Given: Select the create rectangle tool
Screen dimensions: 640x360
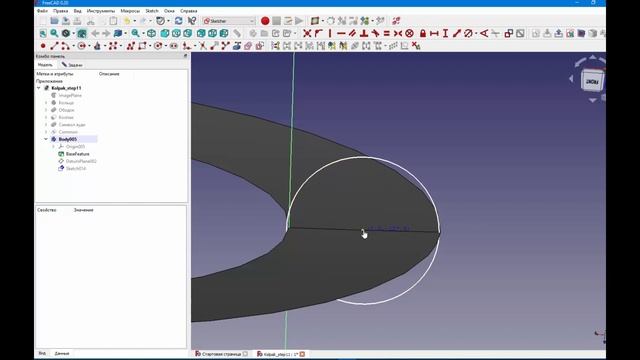Looking at the screenshot, I should click(142, 46).
